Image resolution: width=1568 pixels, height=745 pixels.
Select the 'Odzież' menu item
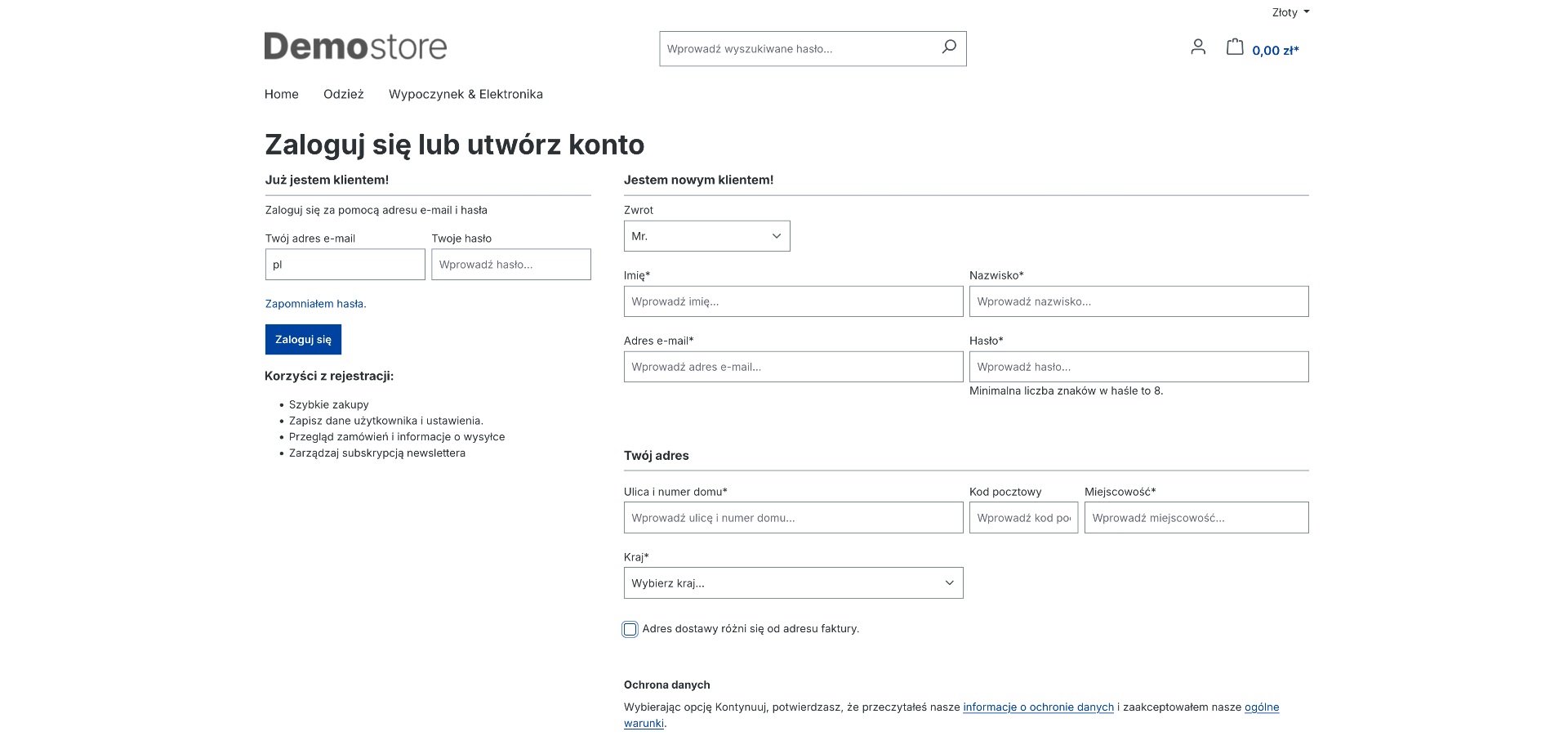343,94
